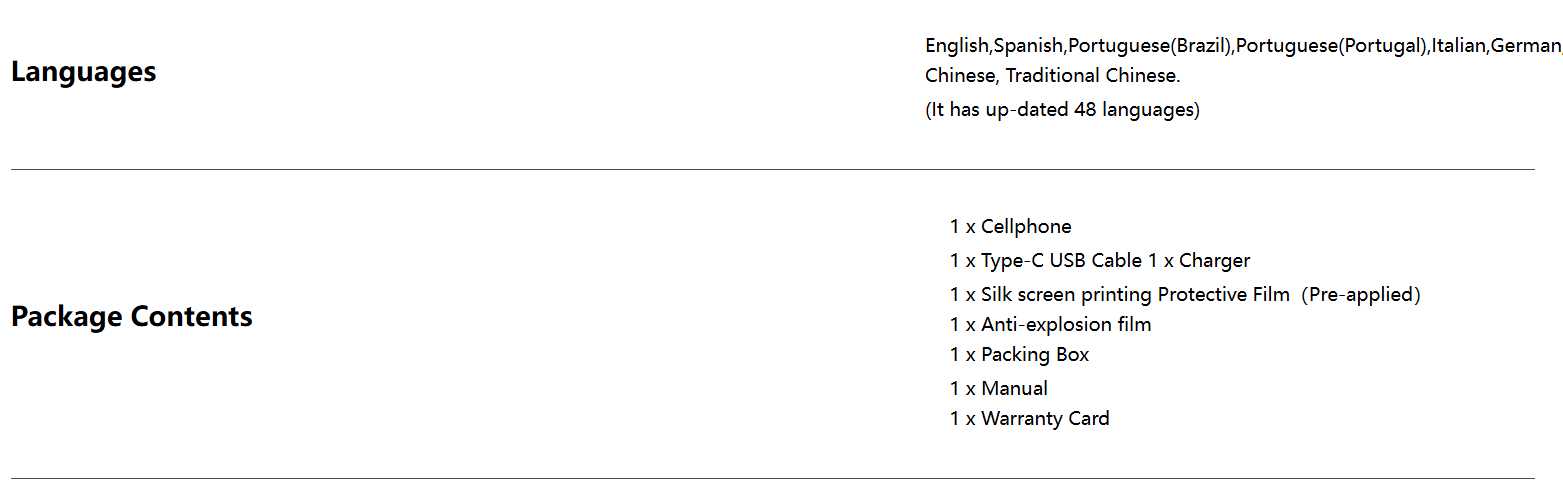Select the Portuguese(Portugal) language text
This screenshot has width=1563, height=494.
pos(1331,46)
